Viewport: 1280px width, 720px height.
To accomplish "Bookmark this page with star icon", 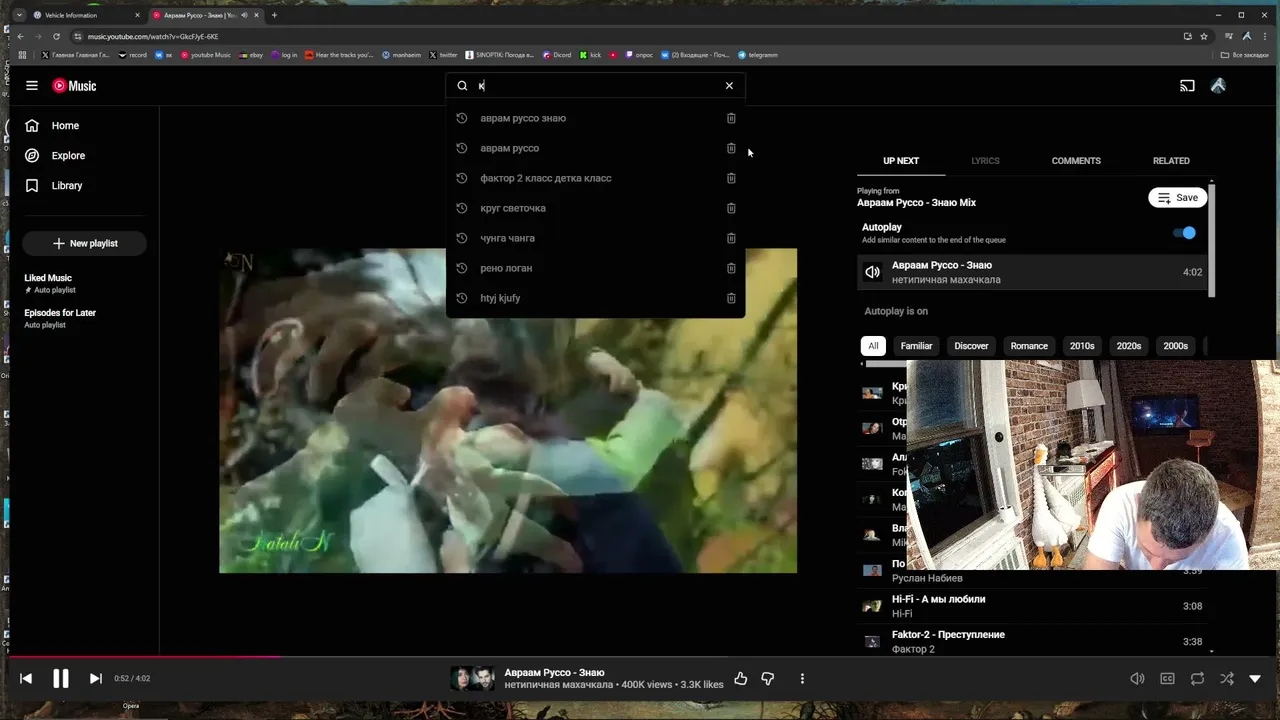I will [1203, 36].
